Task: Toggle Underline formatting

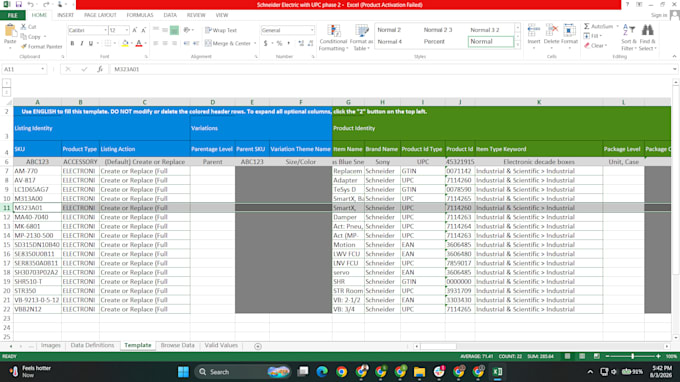Action: (91, 43)
